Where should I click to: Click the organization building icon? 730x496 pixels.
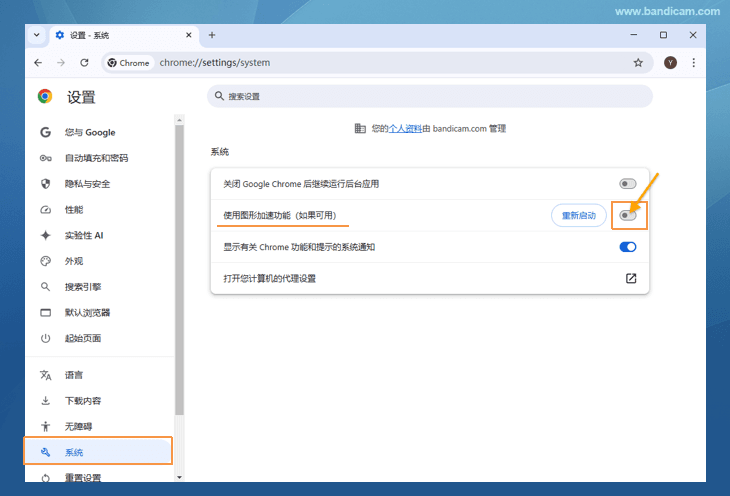[360, 128]
